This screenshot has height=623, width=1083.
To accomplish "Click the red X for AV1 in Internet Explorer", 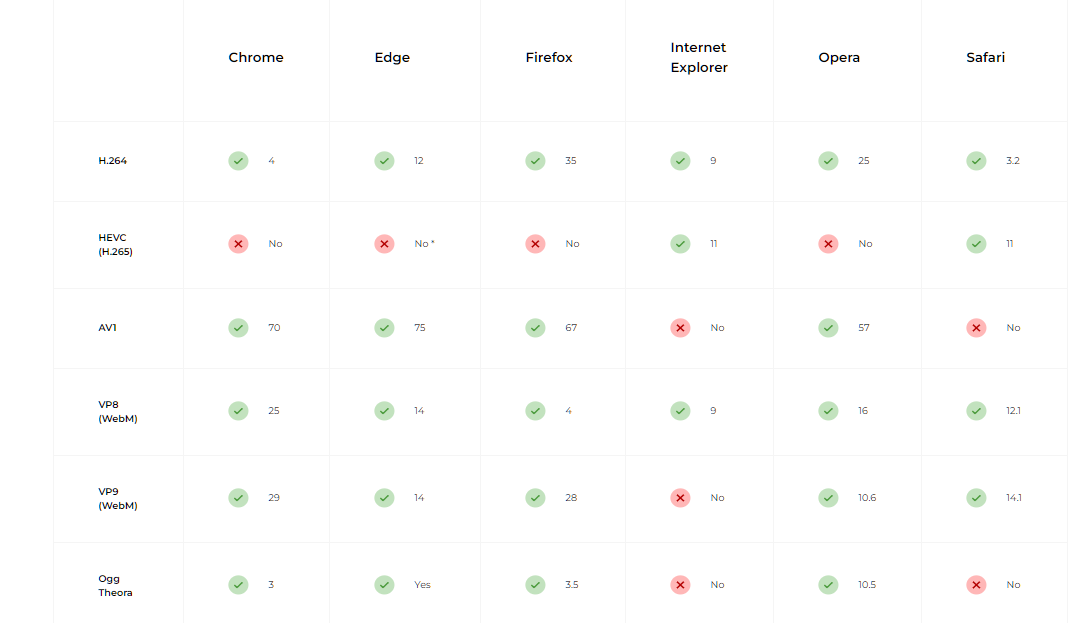I will (x=680, y=328).
